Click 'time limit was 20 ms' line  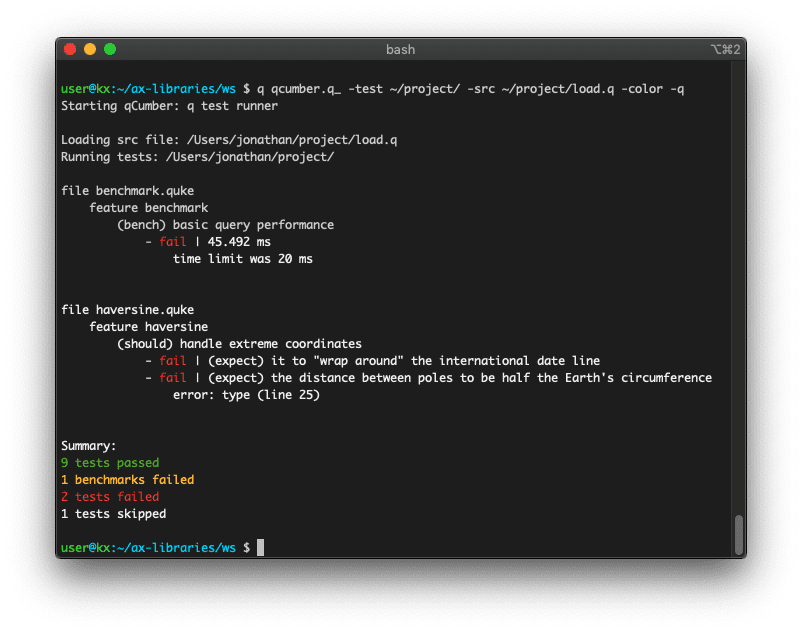point(242,259)
